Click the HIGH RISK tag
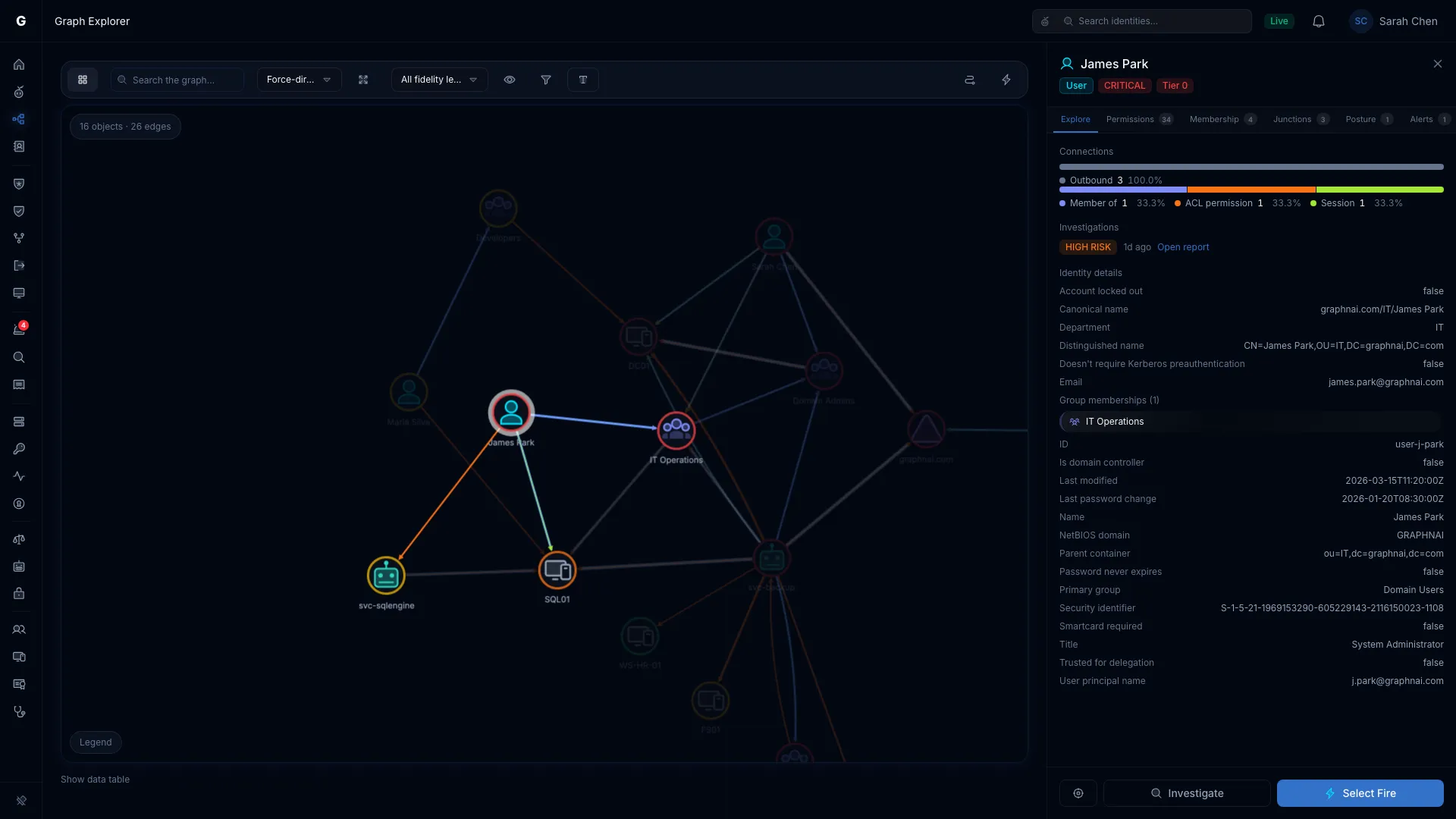The width and height of the screenshot is (1456, 819). click(x=1087, y=247)
